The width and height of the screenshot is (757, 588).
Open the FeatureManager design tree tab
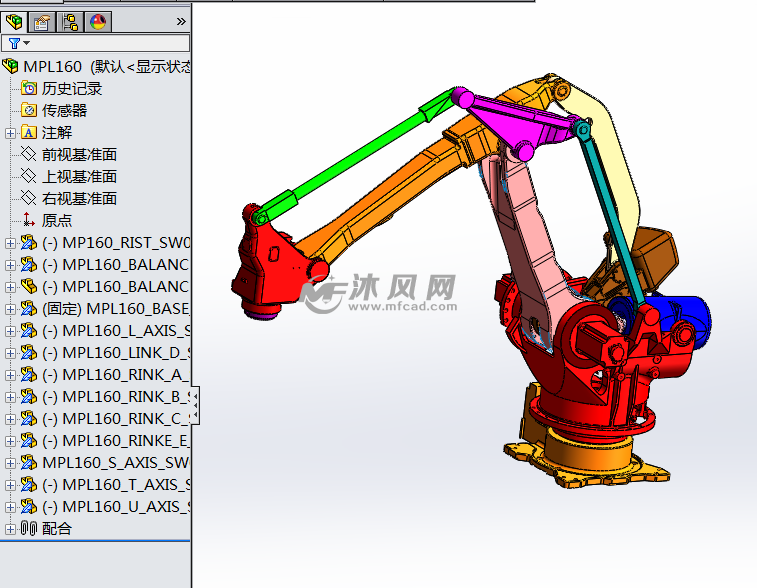coord(14,22)
